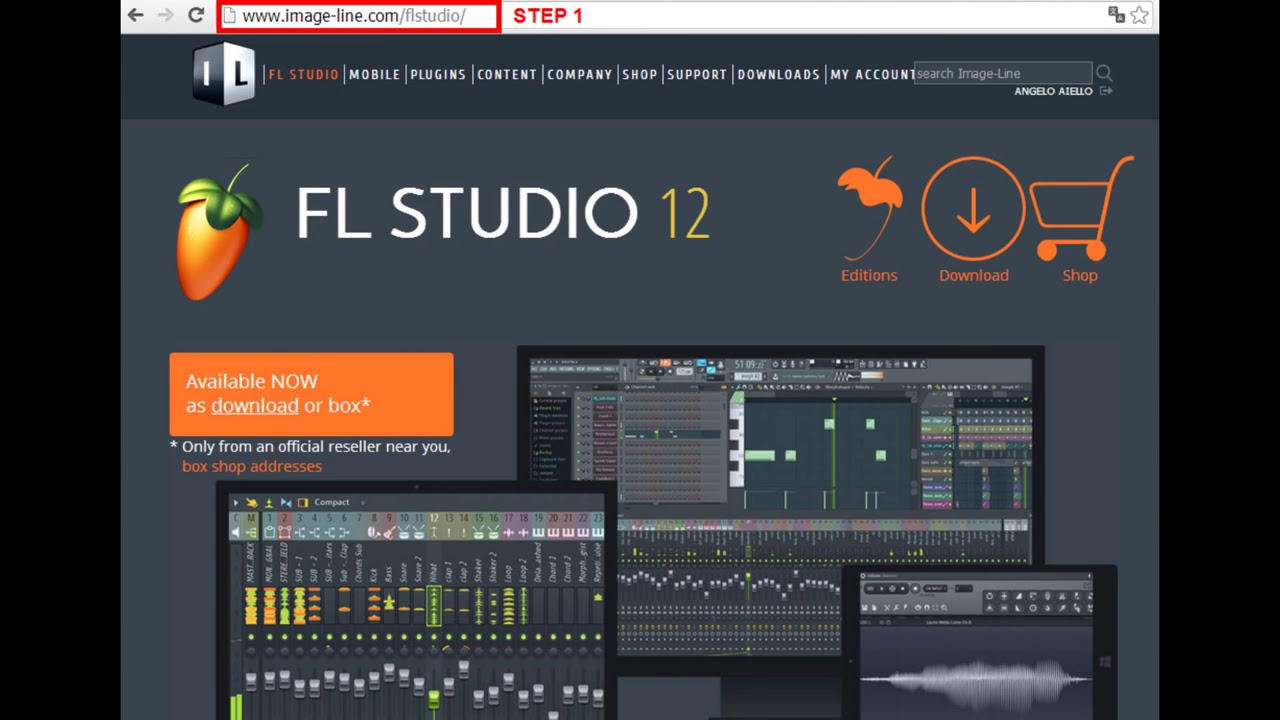
Task: Open the PLUGINS menu item
Action: [438, 74]
